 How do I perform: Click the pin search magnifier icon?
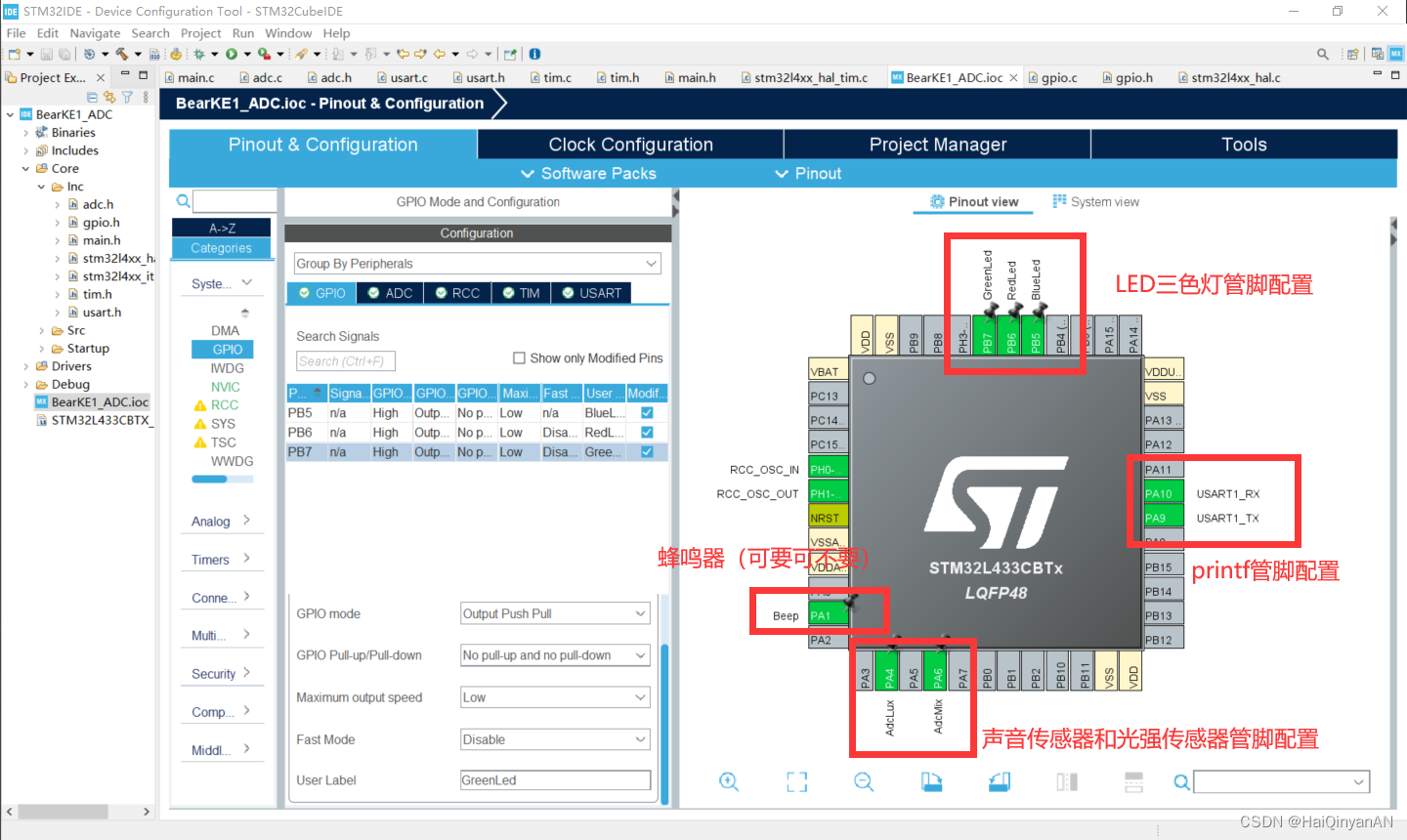click(1181, 781)
